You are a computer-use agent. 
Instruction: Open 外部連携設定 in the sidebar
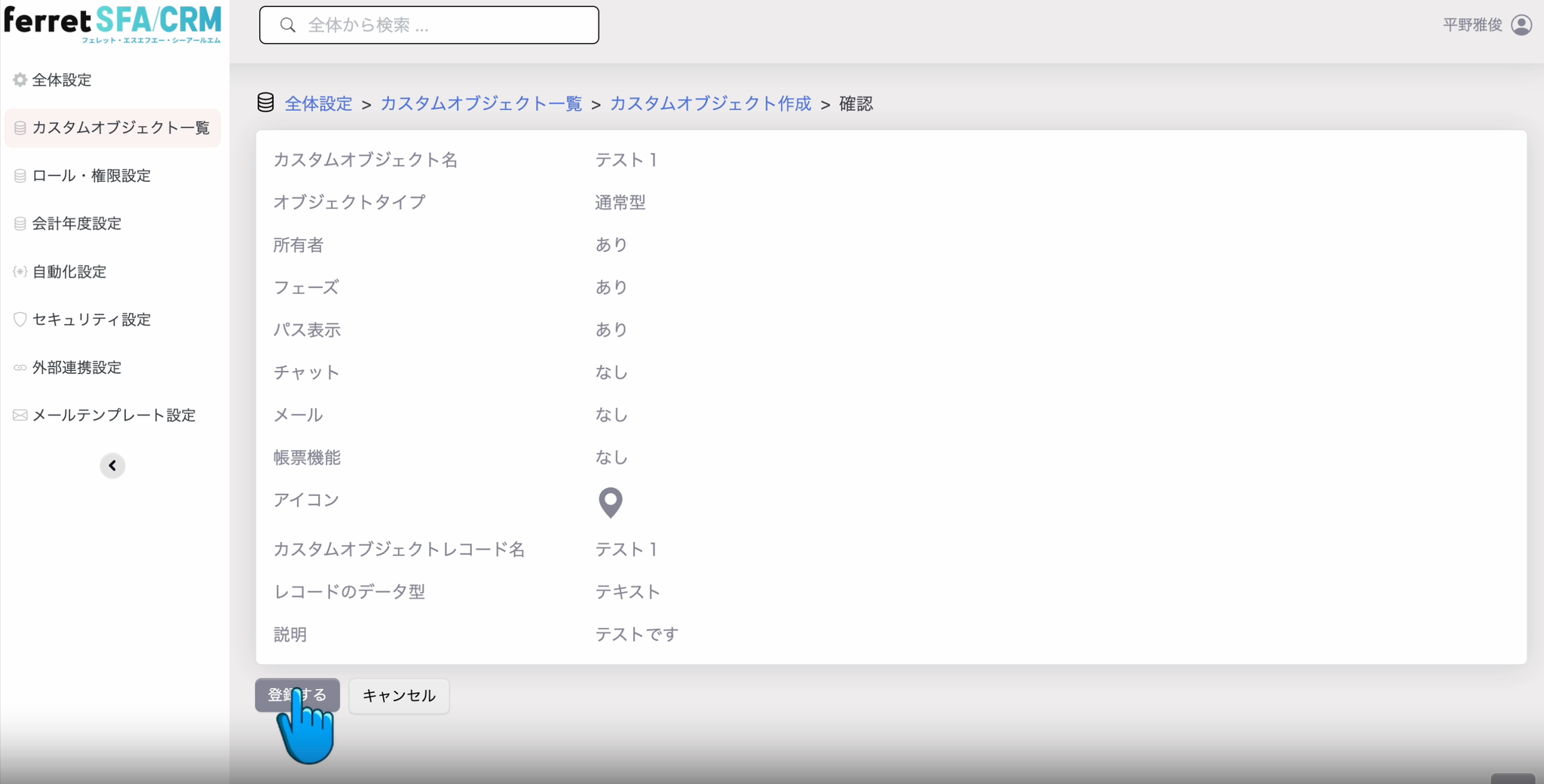click(x=77, y=368)
